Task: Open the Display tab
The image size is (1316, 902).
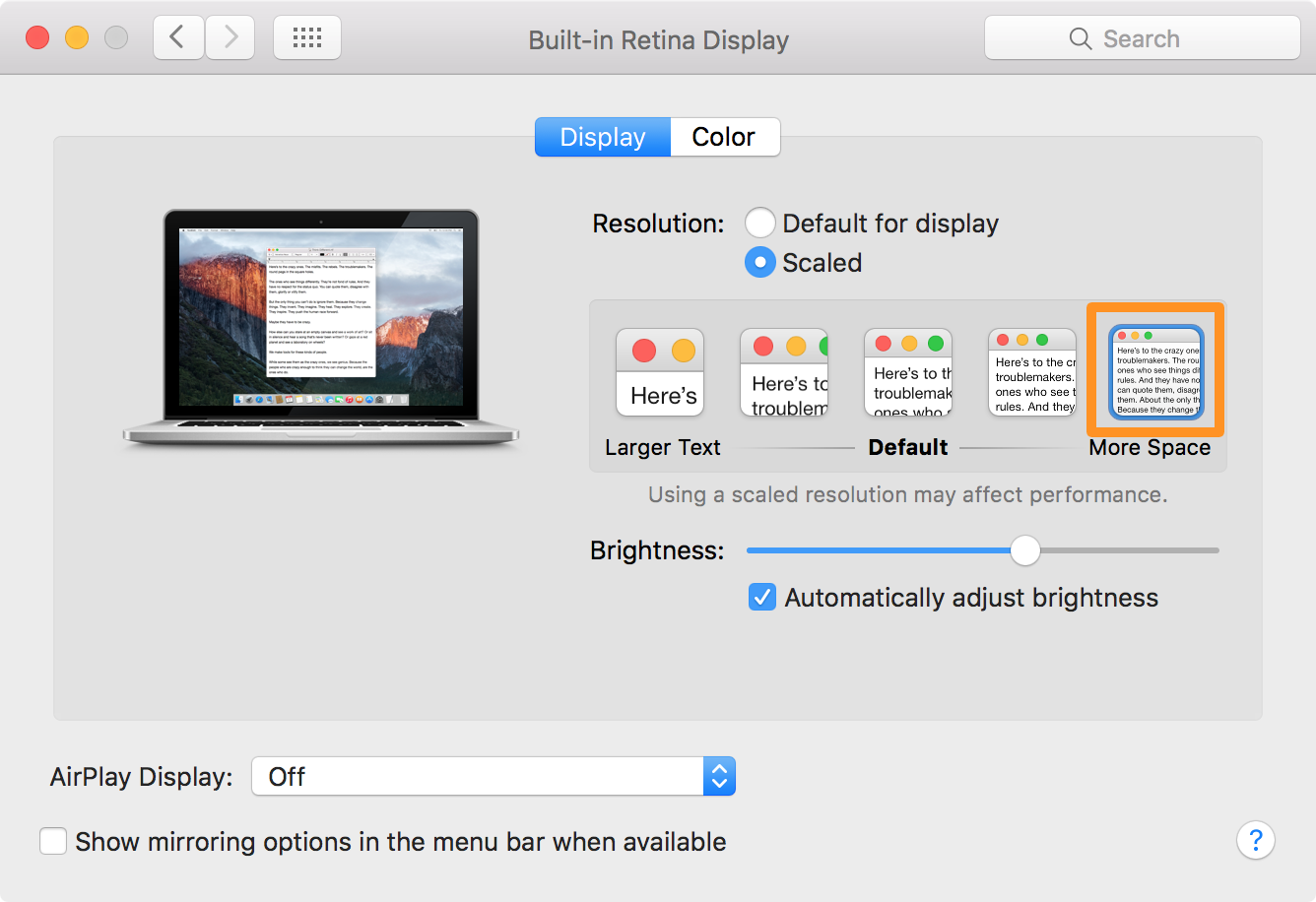Action: 602,137
